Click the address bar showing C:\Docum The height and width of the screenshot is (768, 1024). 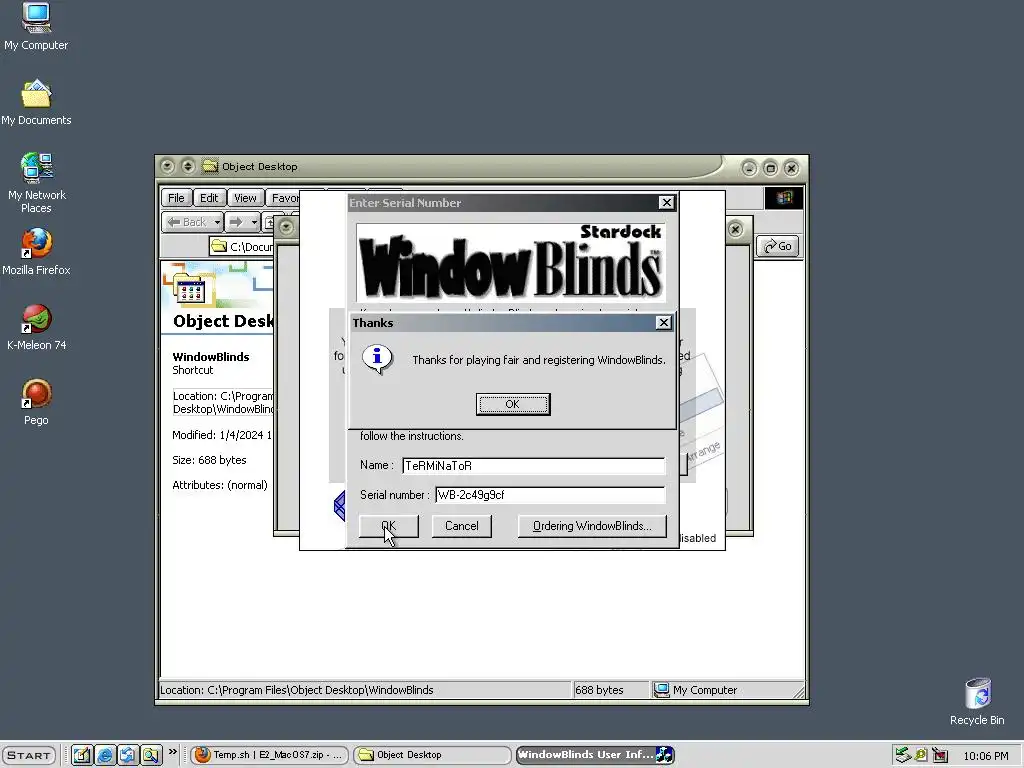243,246
